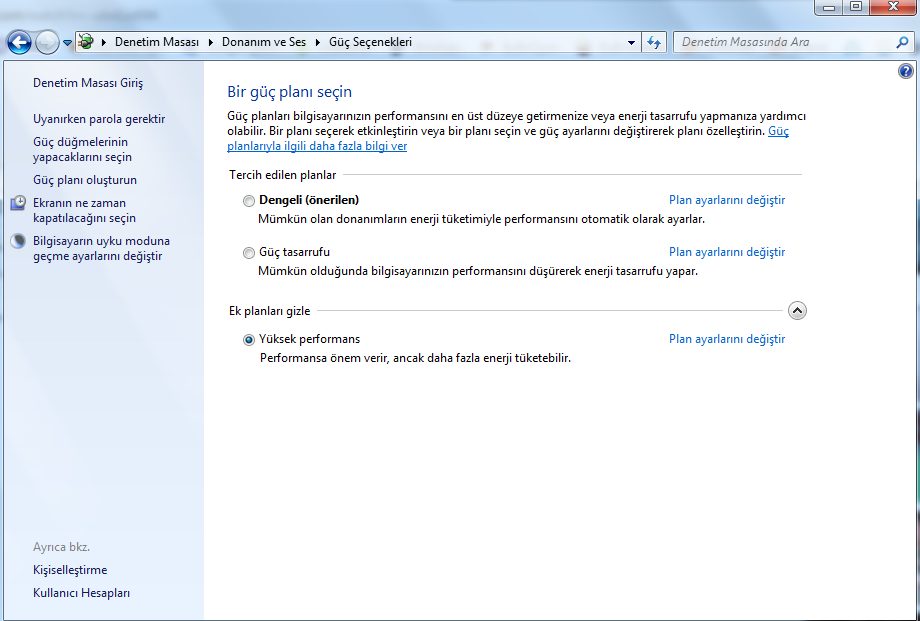Open Kişiselleştirme link

click(x=70, y=570)
